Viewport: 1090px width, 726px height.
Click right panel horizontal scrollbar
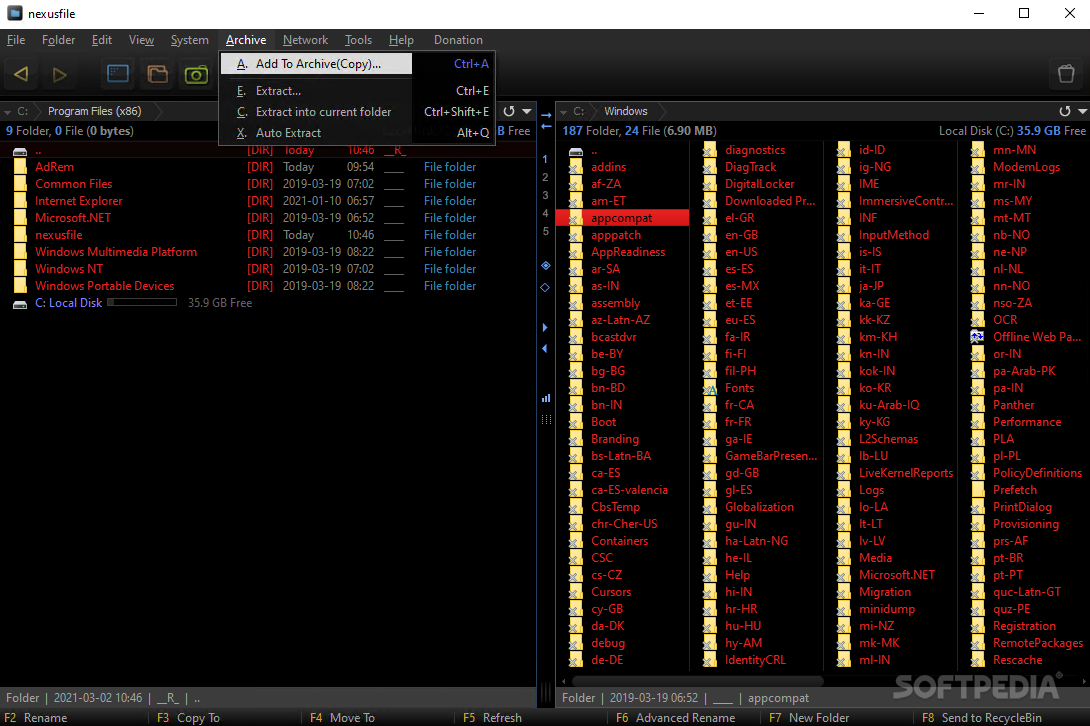(x=697, y=681)
